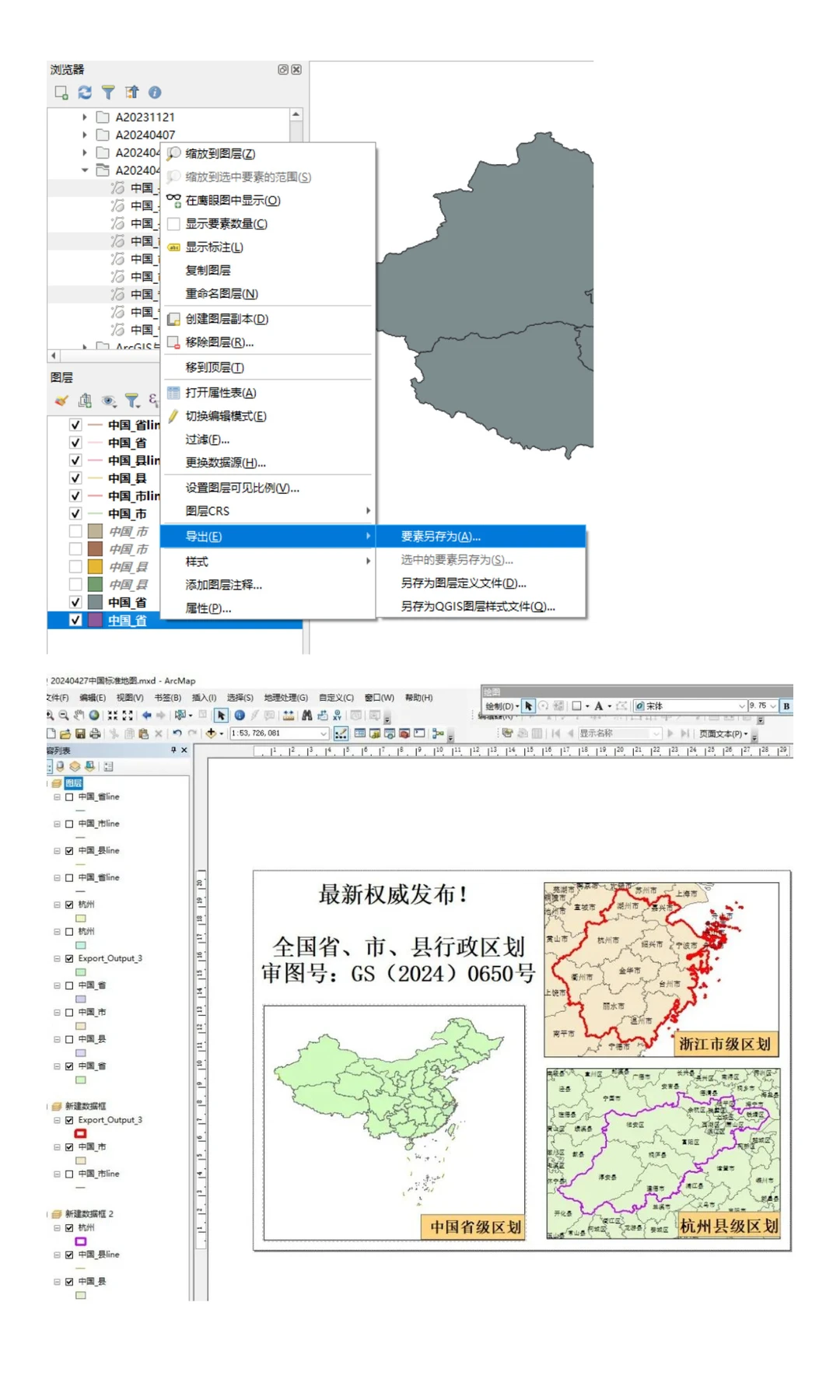
Task: Toggle checkbox of highlighted 中国_省 layer
Action: pos(75,621)
